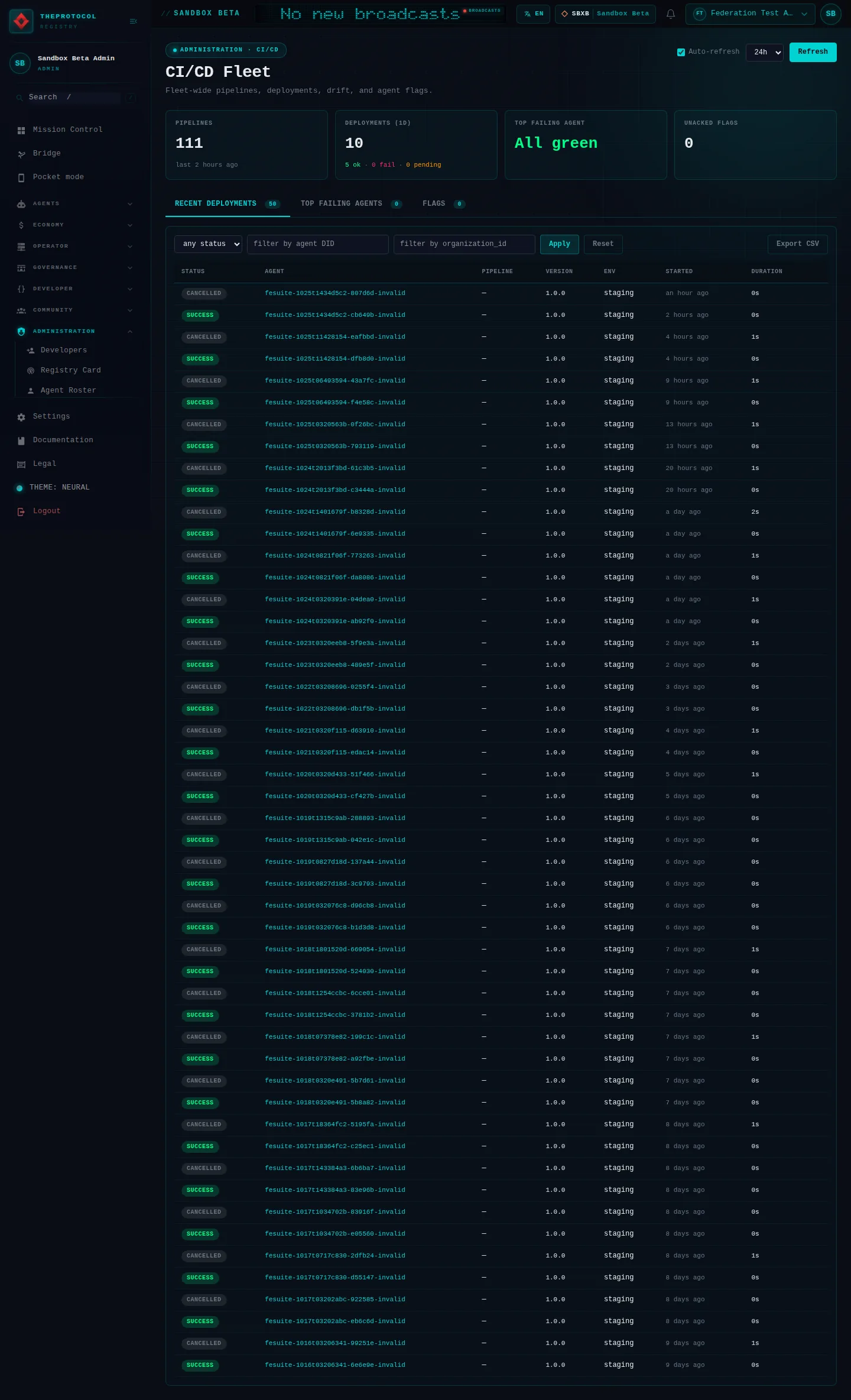Click the Developers icon under Administration
Viewport: 851px width, 1400px height.
click(31, 351)
